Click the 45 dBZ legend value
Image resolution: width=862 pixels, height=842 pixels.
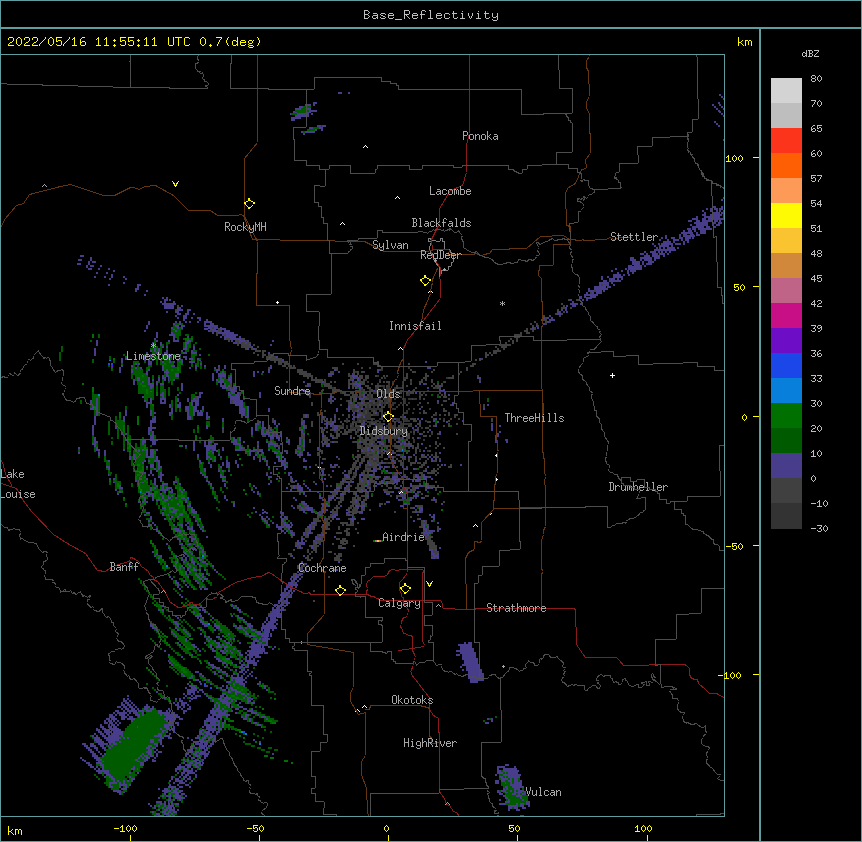(816, 278)
